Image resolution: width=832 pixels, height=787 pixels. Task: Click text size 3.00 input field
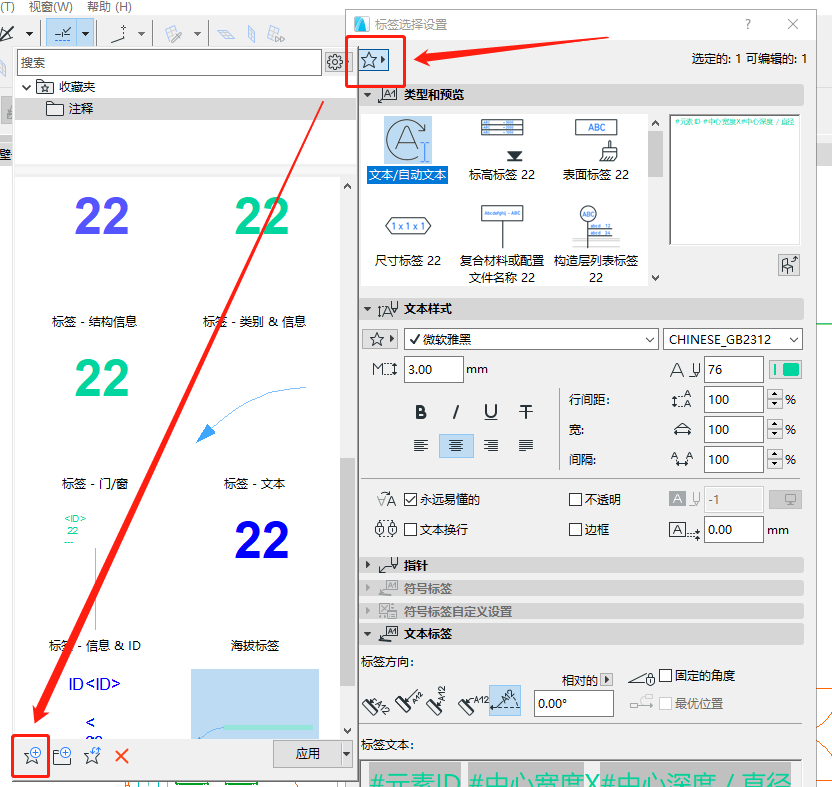pyautogui.click(x=434, y=369)
